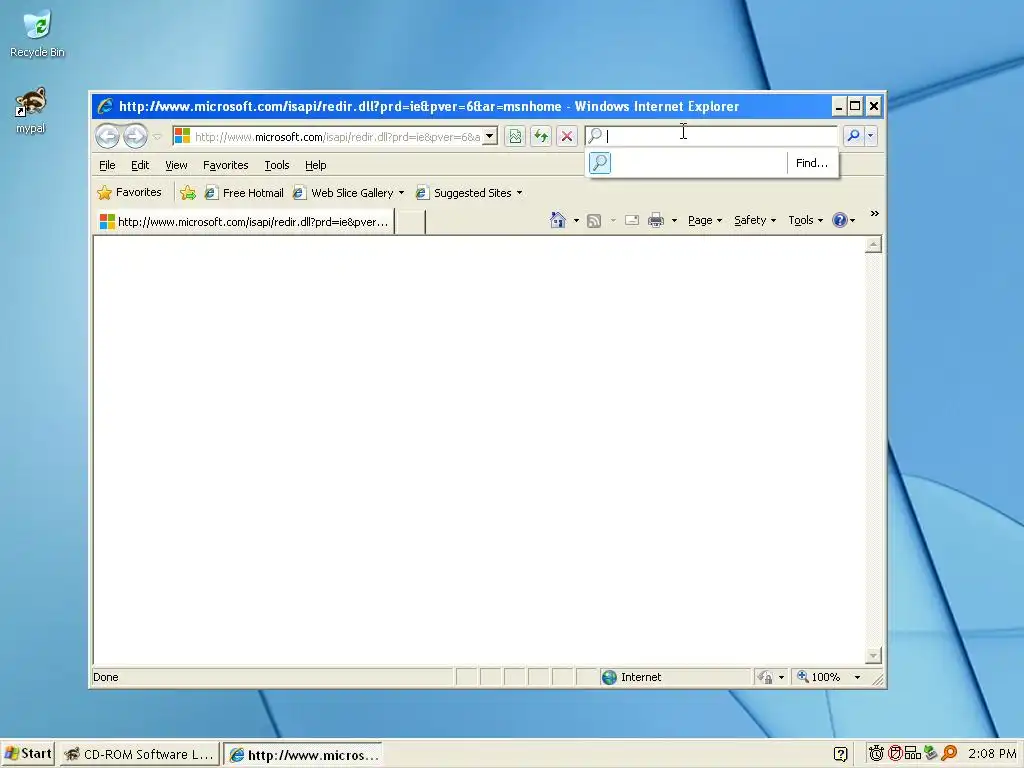
Task: Click the orange magnifier tray icon
Action: coord(949,754)
